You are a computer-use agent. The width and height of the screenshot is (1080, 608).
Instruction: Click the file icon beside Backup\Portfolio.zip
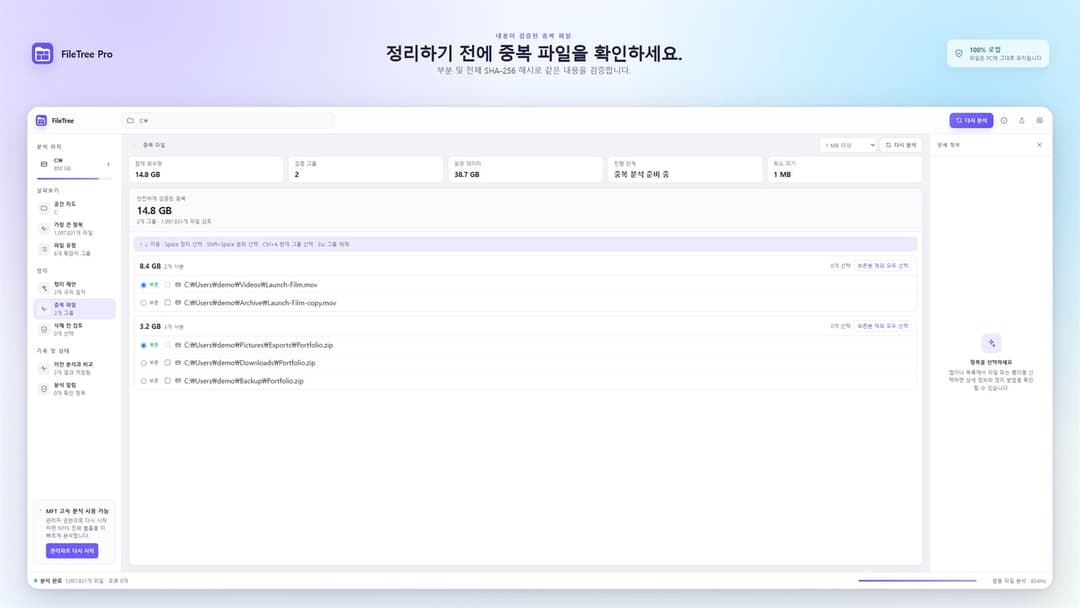click(178, 381)
